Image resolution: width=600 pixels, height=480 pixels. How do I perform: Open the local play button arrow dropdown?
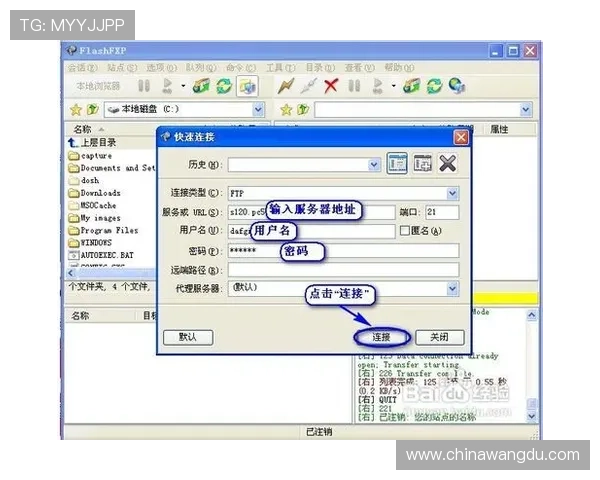point(183,86)
